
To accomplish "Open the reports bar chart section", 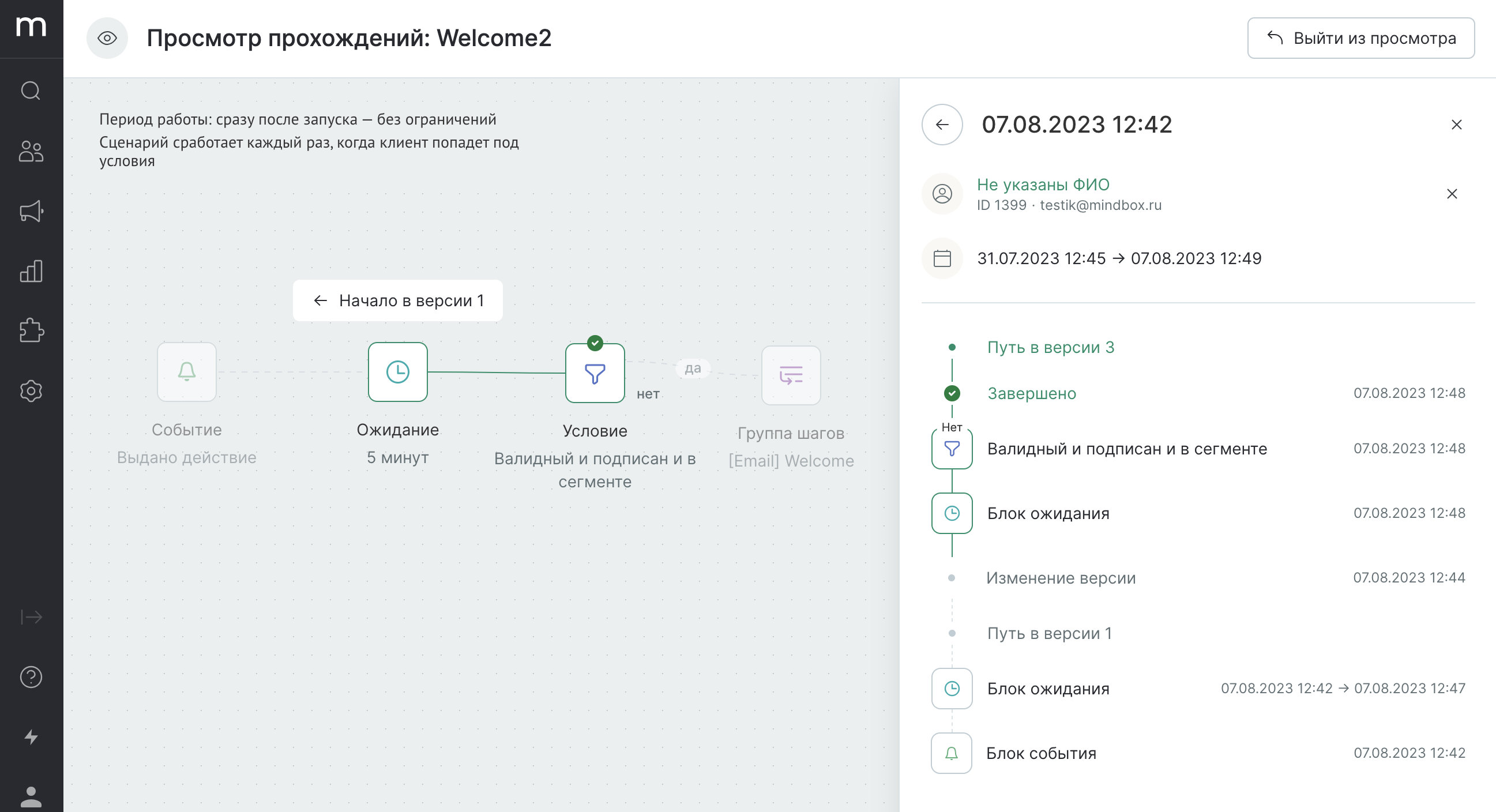I will pyautogui.click(x=31, y=270).
